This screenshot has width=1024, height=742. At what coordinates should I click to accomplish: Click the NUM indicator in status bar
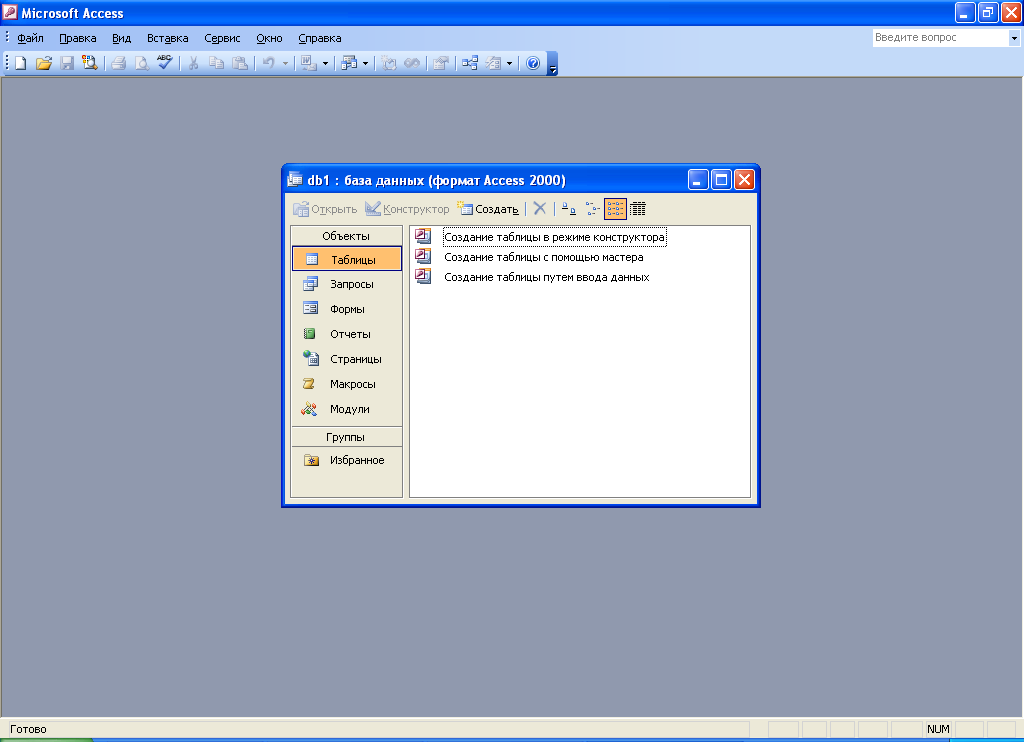point(938,729)
